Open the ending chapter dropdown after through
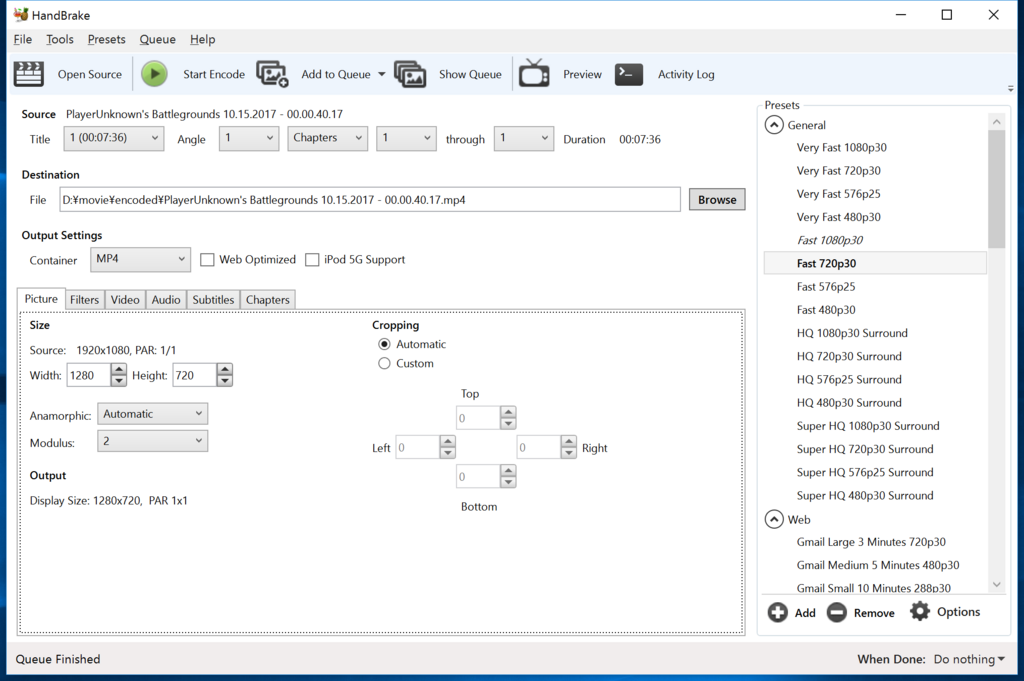Image resolution: width=1024 pixels, height=681 pixels. click(x=524, y=138)
